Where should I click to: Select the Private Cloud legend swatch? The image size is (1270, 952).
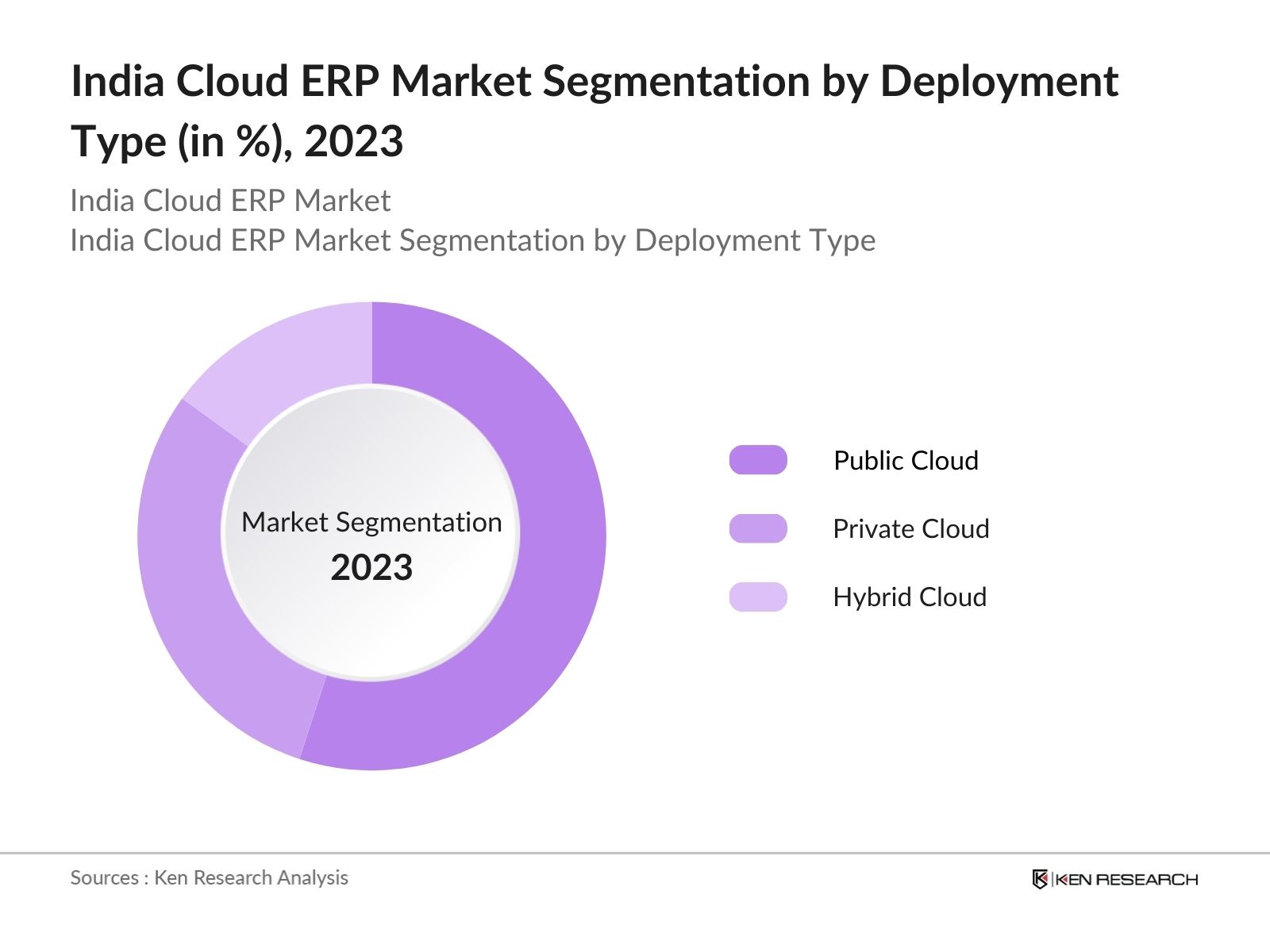click(760, 528)
